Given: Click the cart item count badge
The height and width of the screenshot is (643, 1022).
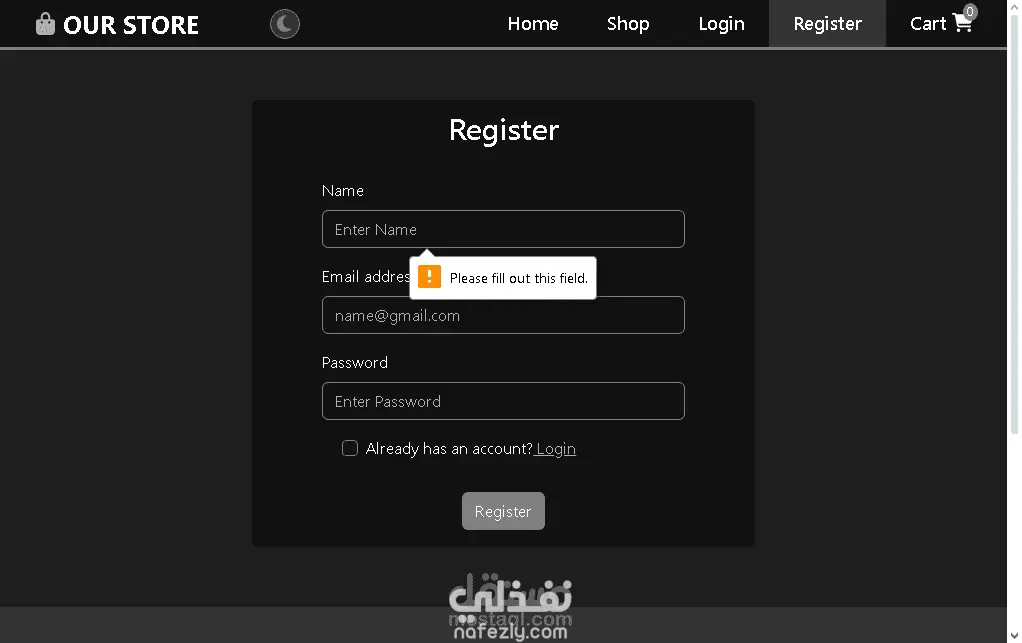Looking at the screenshot, I should tap(970, 12).
